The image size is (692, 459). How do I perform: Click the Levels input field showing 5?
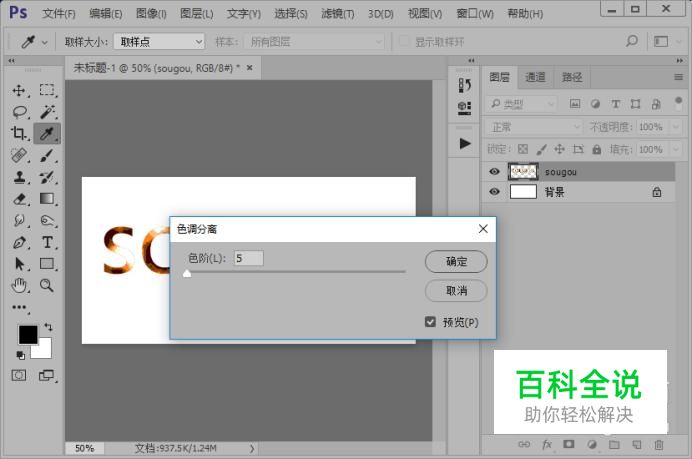tap(248, 258)
